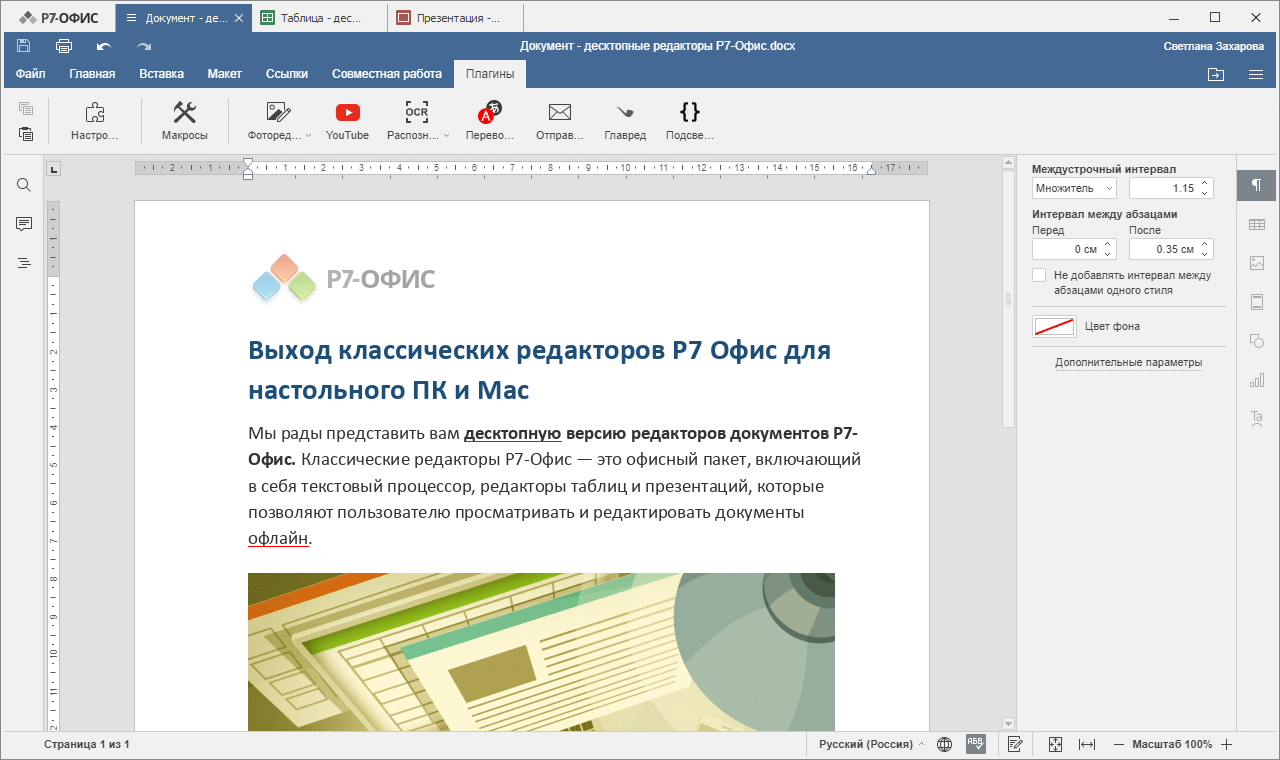Click the Print icon in title bar
The image size is (1280, 760).
(x=64, y=46)
